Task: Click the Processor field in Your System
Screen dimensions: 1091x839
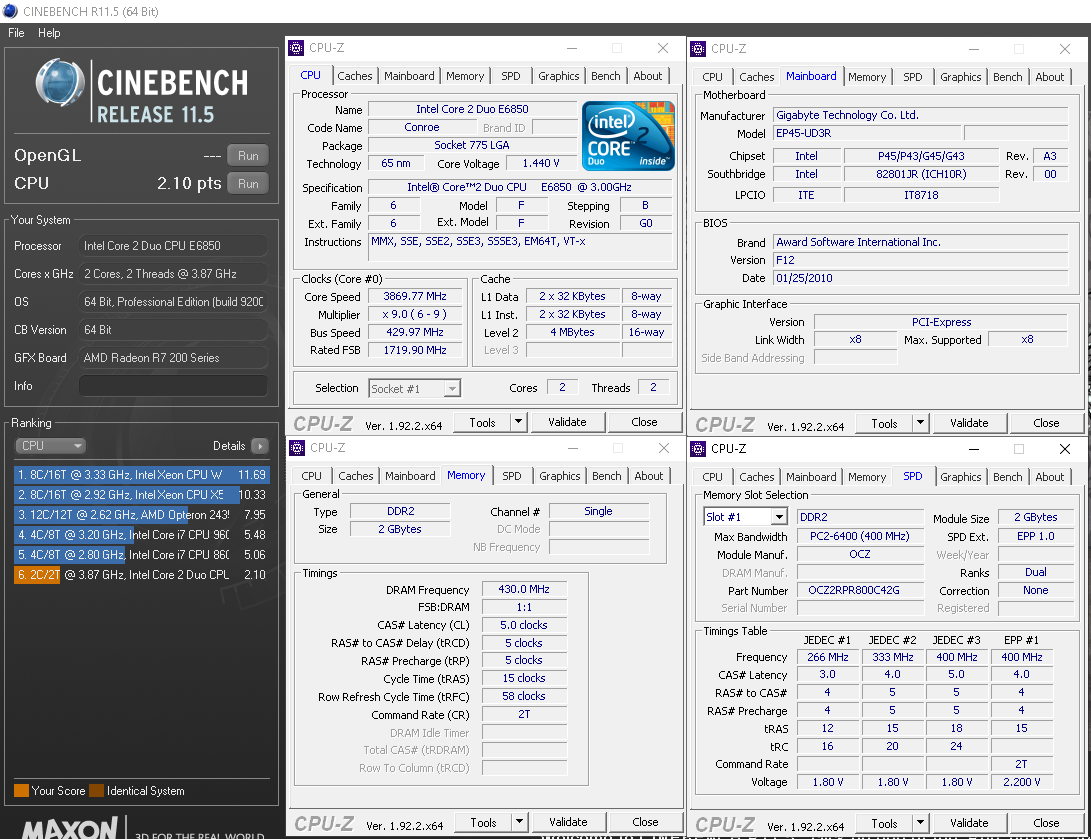Action: click(173, 246)
